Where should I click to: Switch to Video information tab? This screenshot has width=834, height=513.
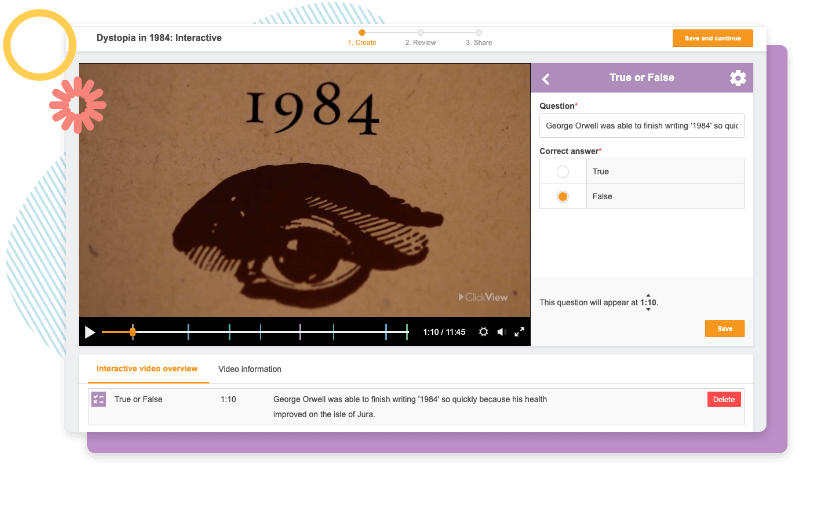249,369
